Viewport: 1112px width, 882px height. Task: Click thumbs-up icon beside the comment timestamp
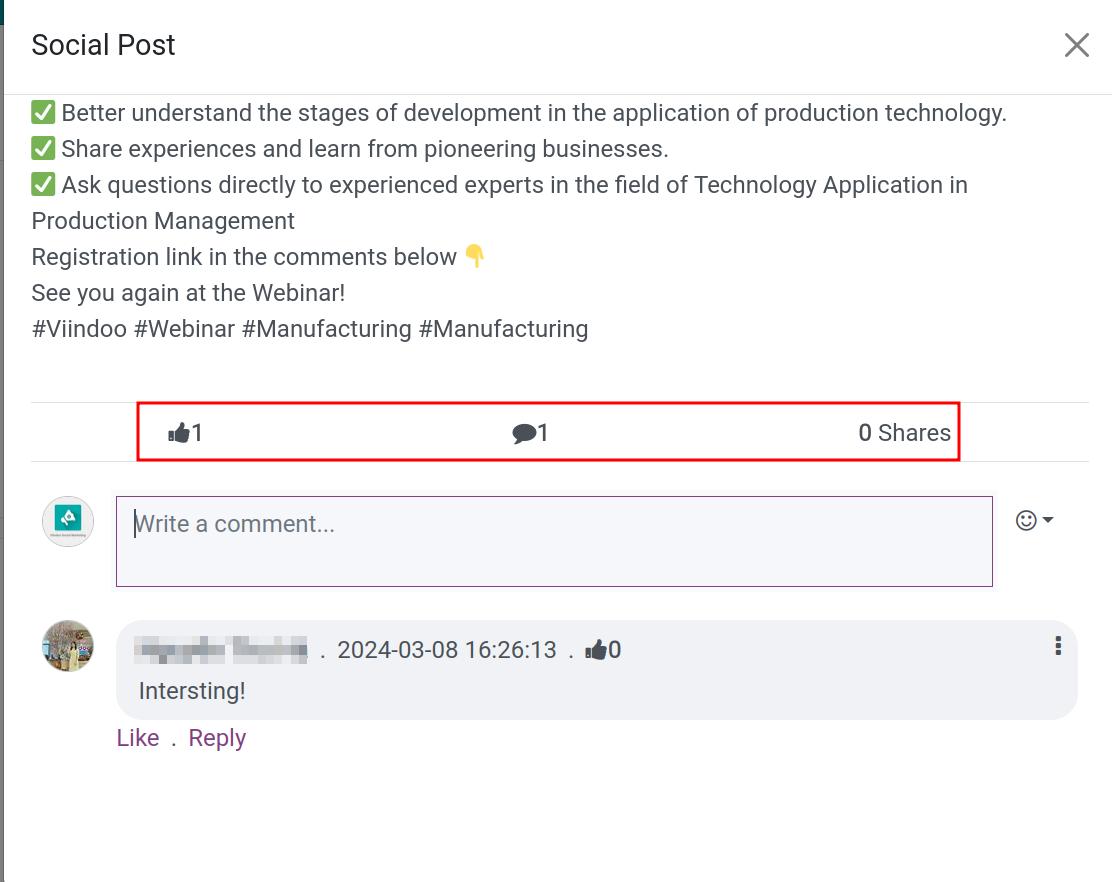(596, 650)
